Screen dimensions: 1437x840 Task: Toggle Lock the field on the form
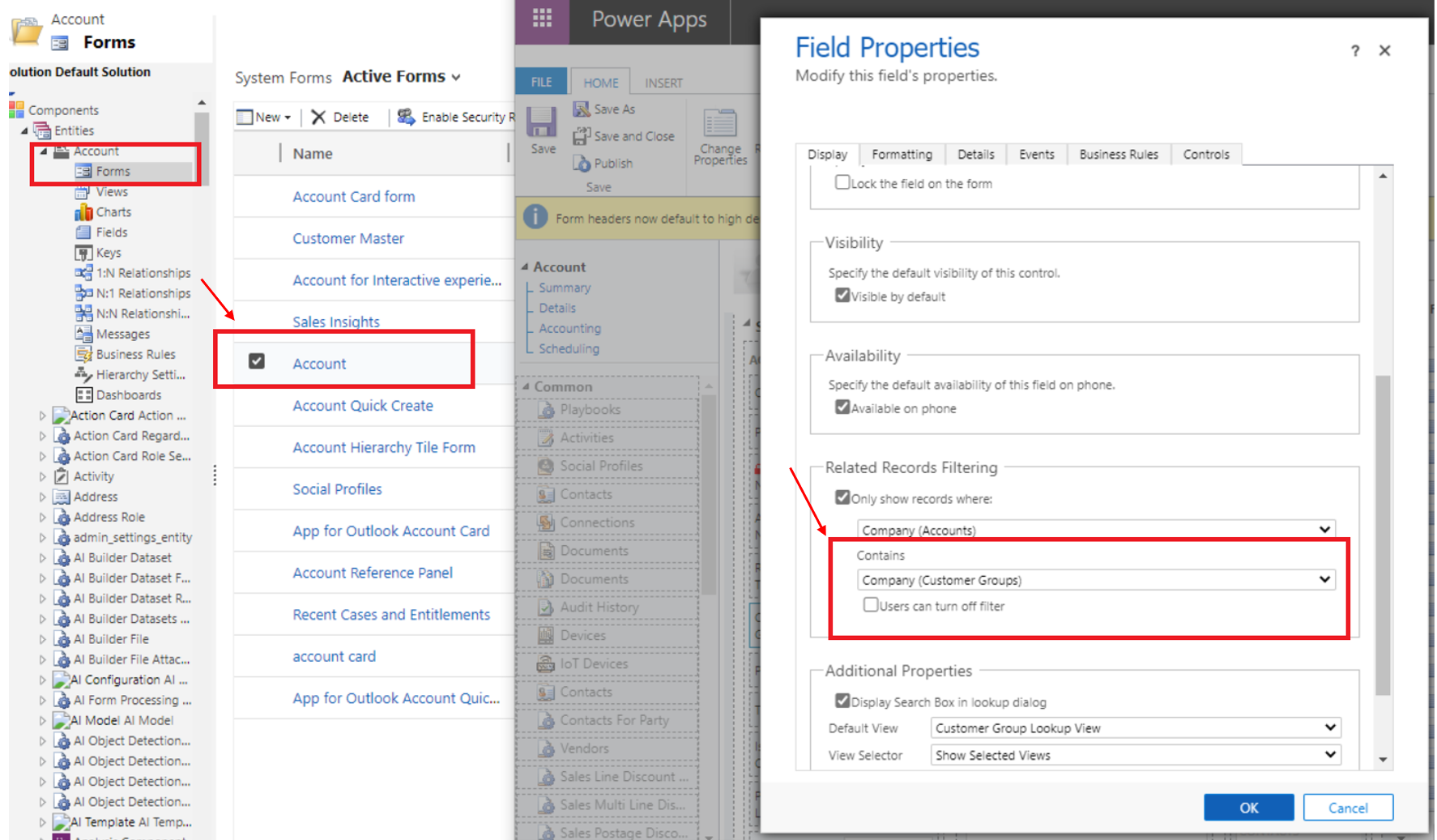(842, 182)
